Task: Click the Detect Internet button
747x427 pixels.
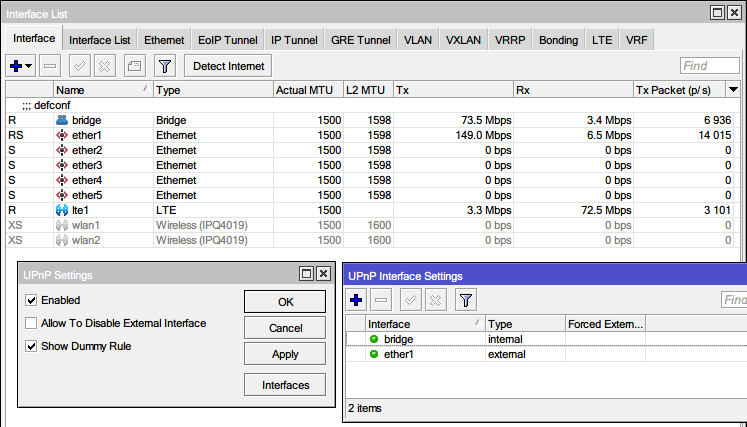Action: click(228, 66)
